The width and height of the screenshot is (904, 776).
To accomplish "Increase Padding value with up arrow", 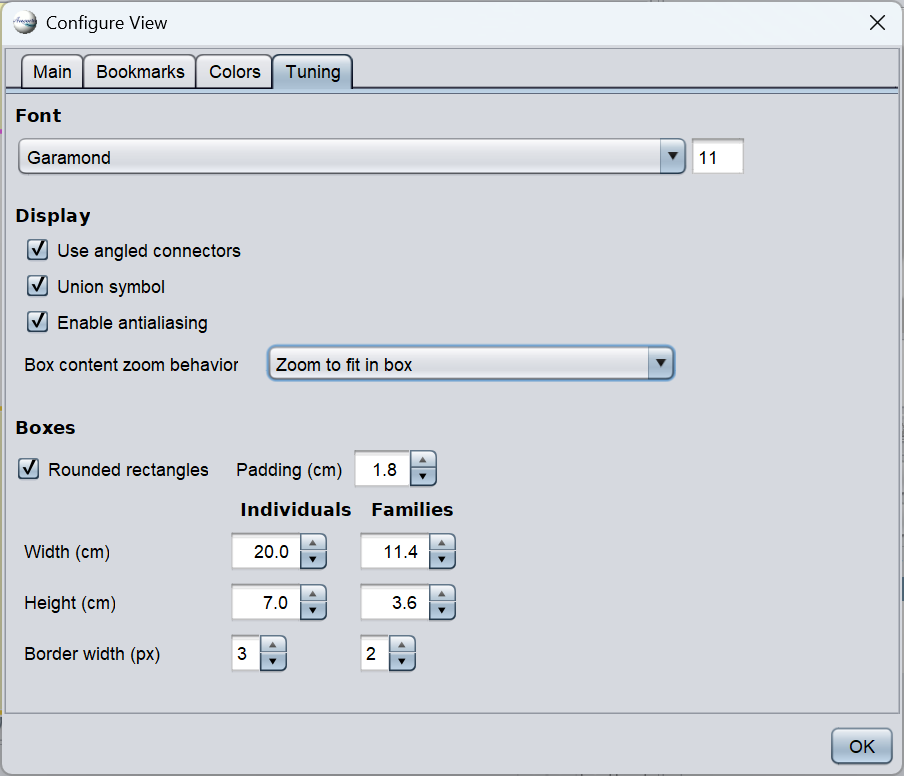I will (x=424, y=461).
